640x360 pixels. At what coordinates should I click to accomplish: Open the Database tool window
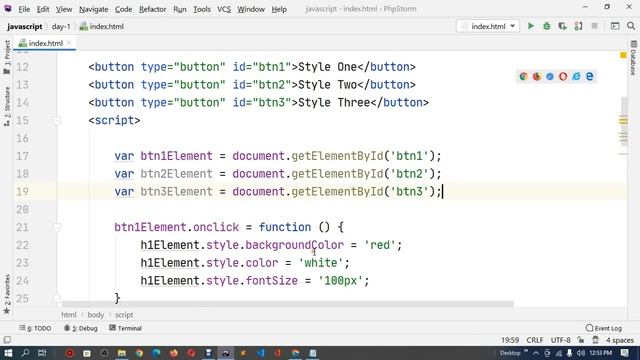coord(633,58)
